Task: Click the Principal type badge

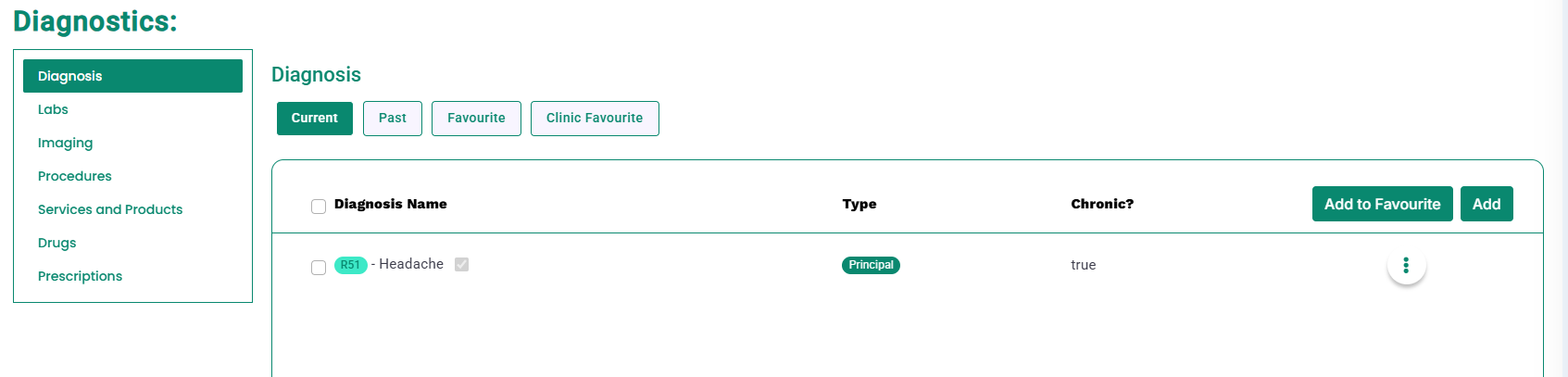Action: [871, 265]
